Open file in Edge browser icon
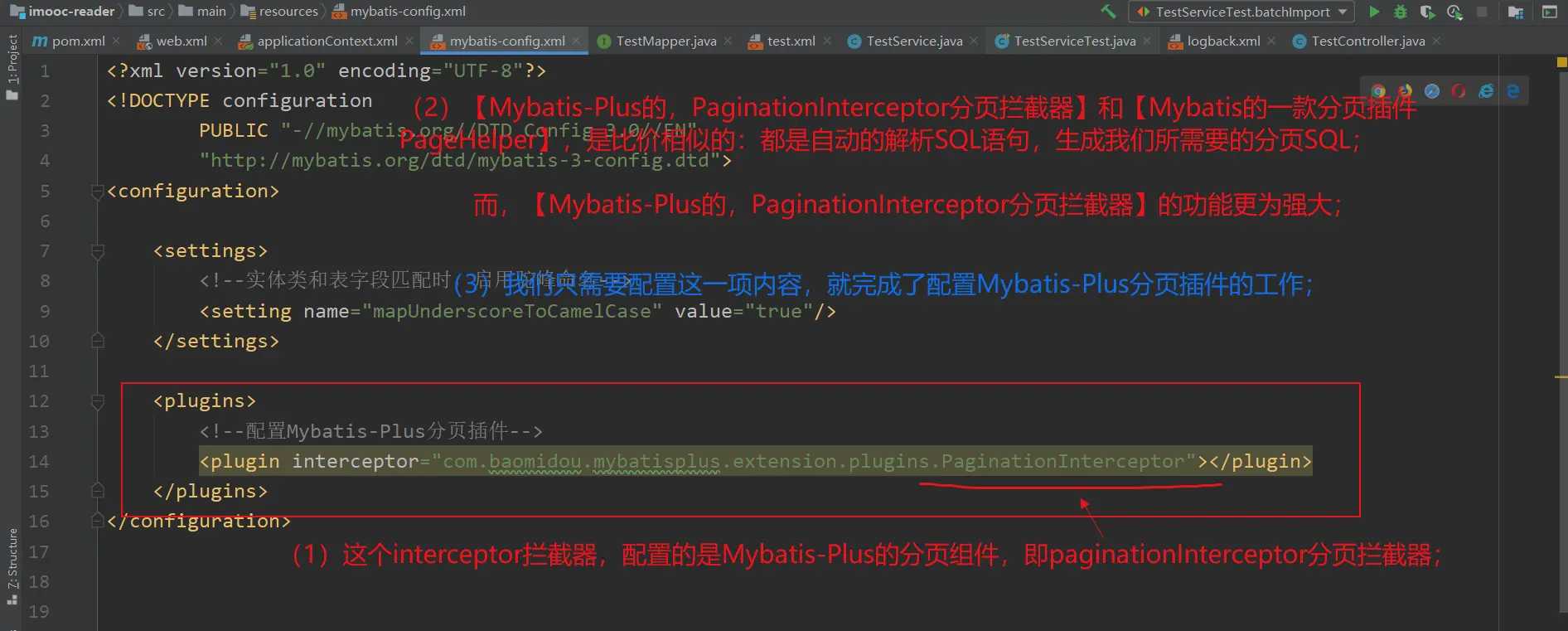This screenshot has height=631, width=1568. (1513, 91)
